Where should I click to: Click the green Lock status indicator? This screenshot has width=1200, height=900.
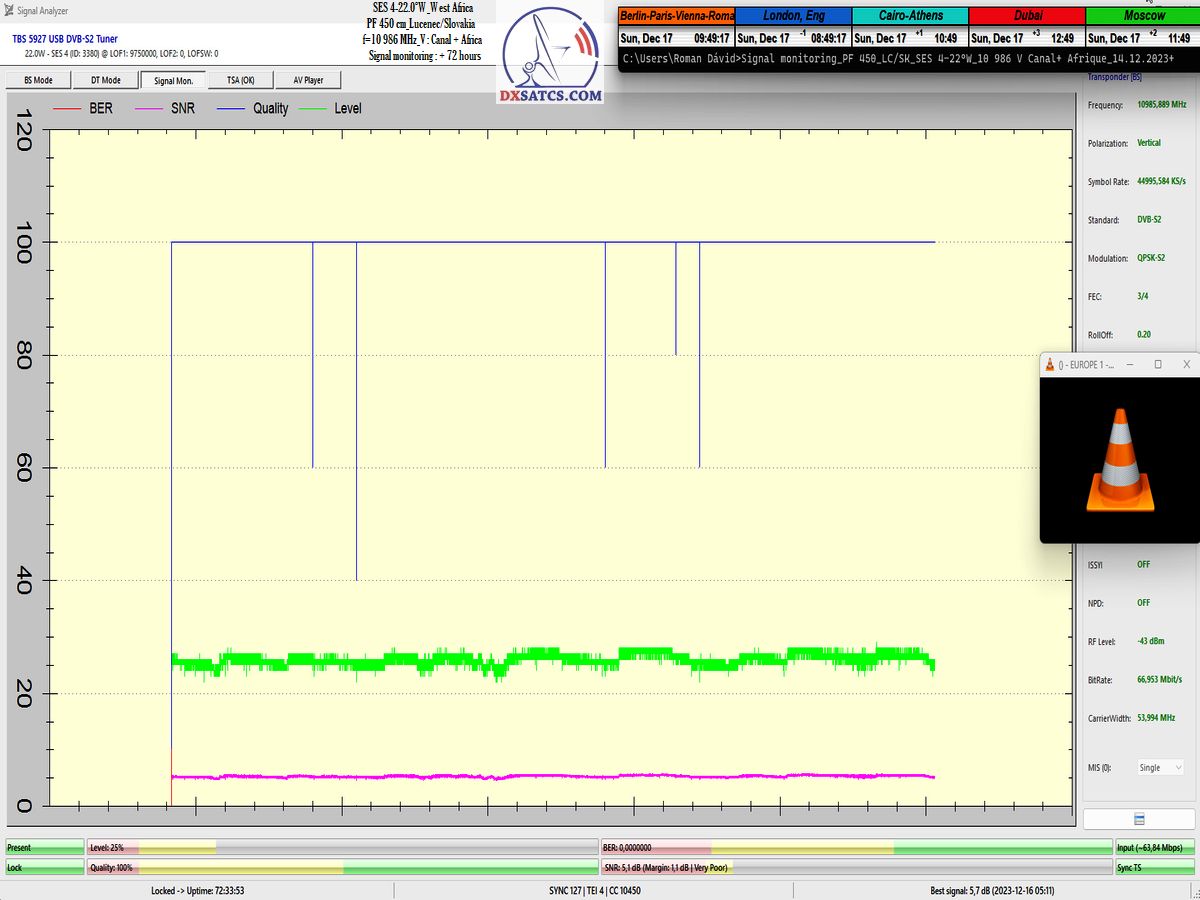44,867
